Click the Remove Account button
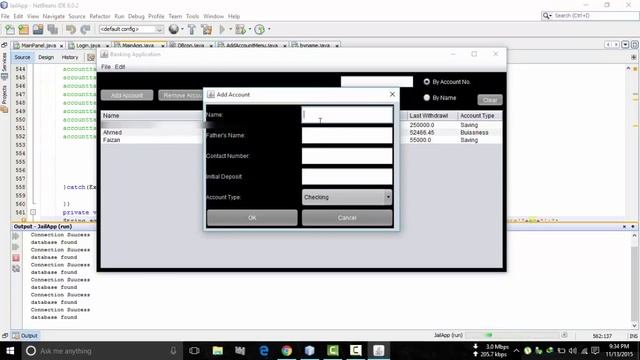 (x=181, y=95)
